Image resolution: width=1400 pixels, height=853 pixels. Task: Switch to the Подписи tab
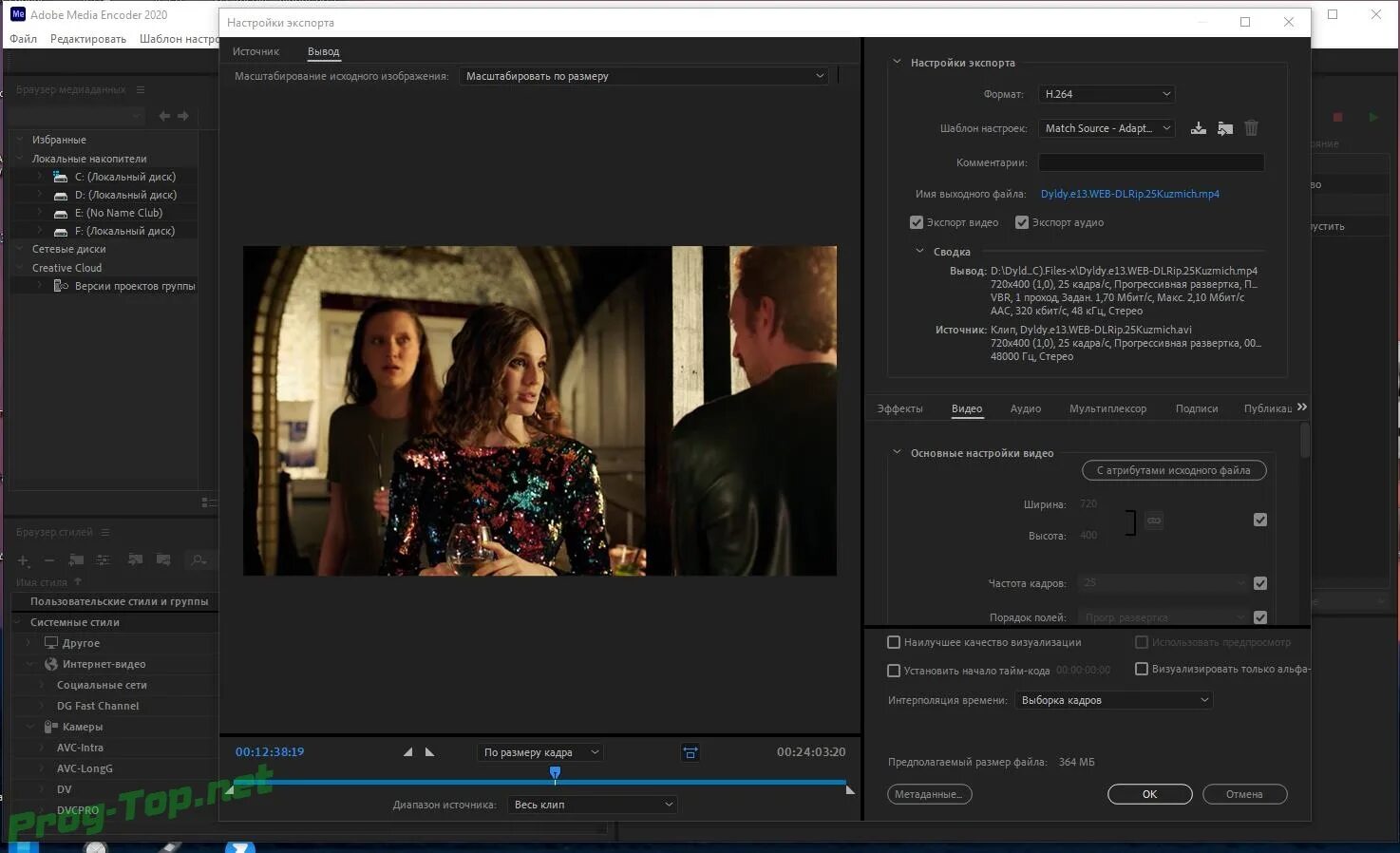[1197, 408]
